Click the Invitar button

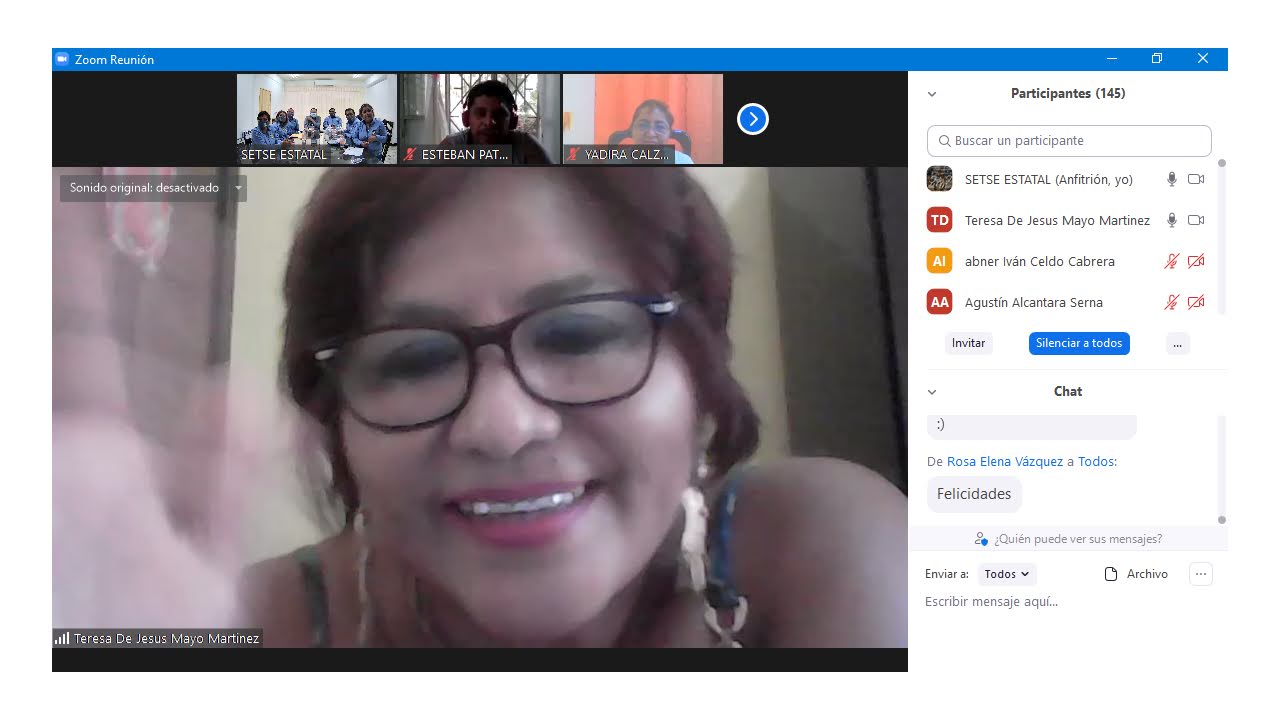[968, 343]
